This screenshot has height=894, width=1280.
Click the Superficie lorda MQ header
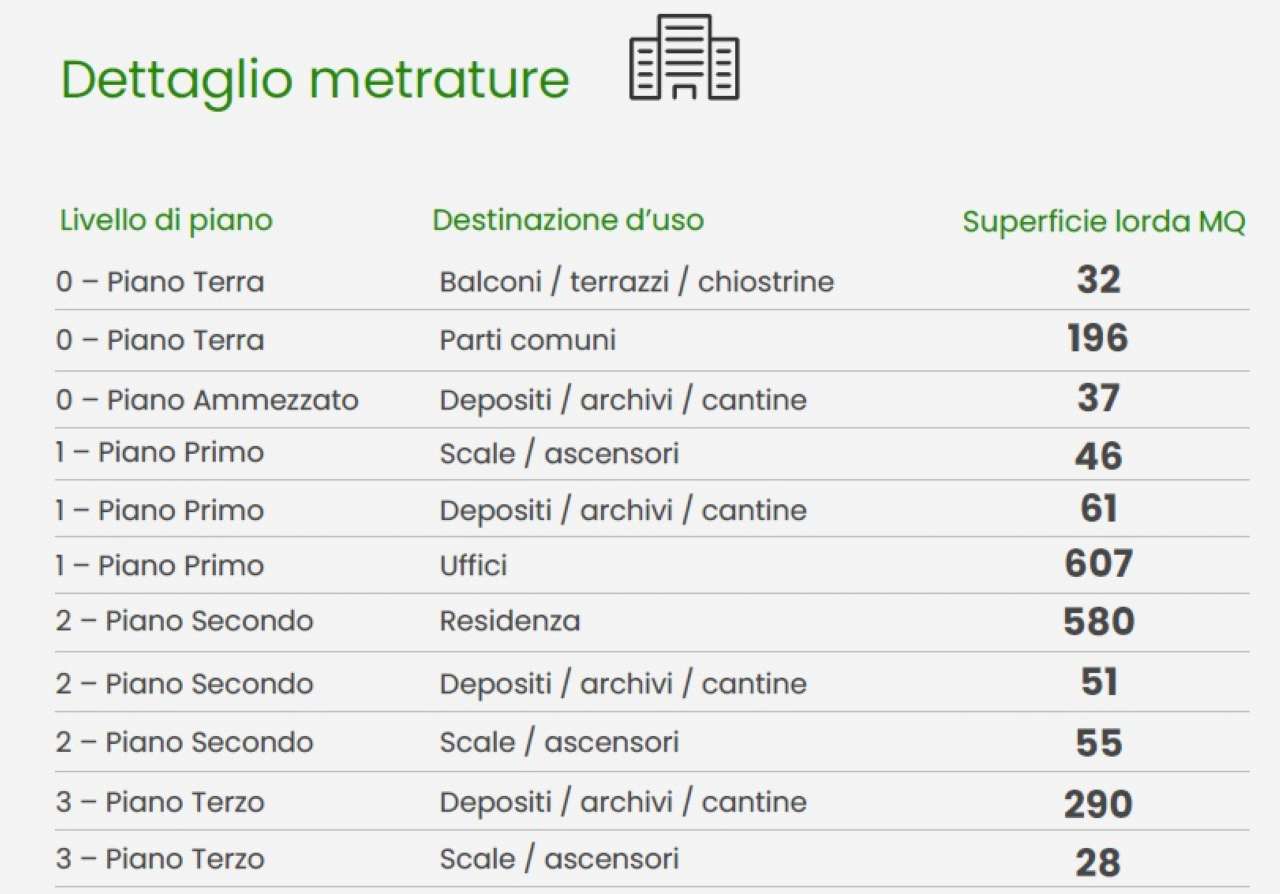click(1104, 222)
